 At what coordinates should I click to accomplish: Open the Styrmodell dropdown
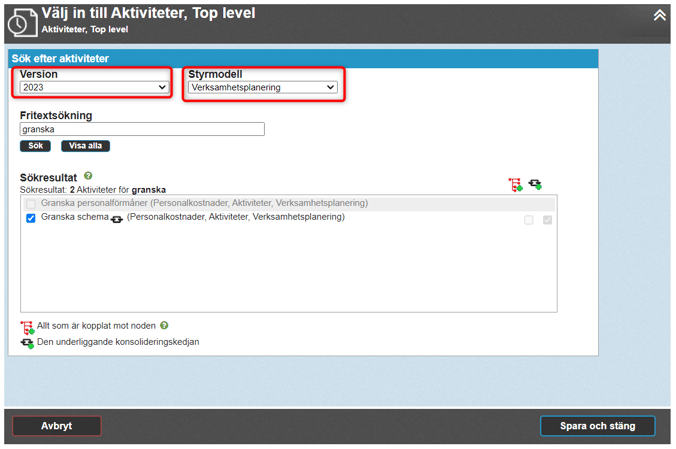coord(262,88)
